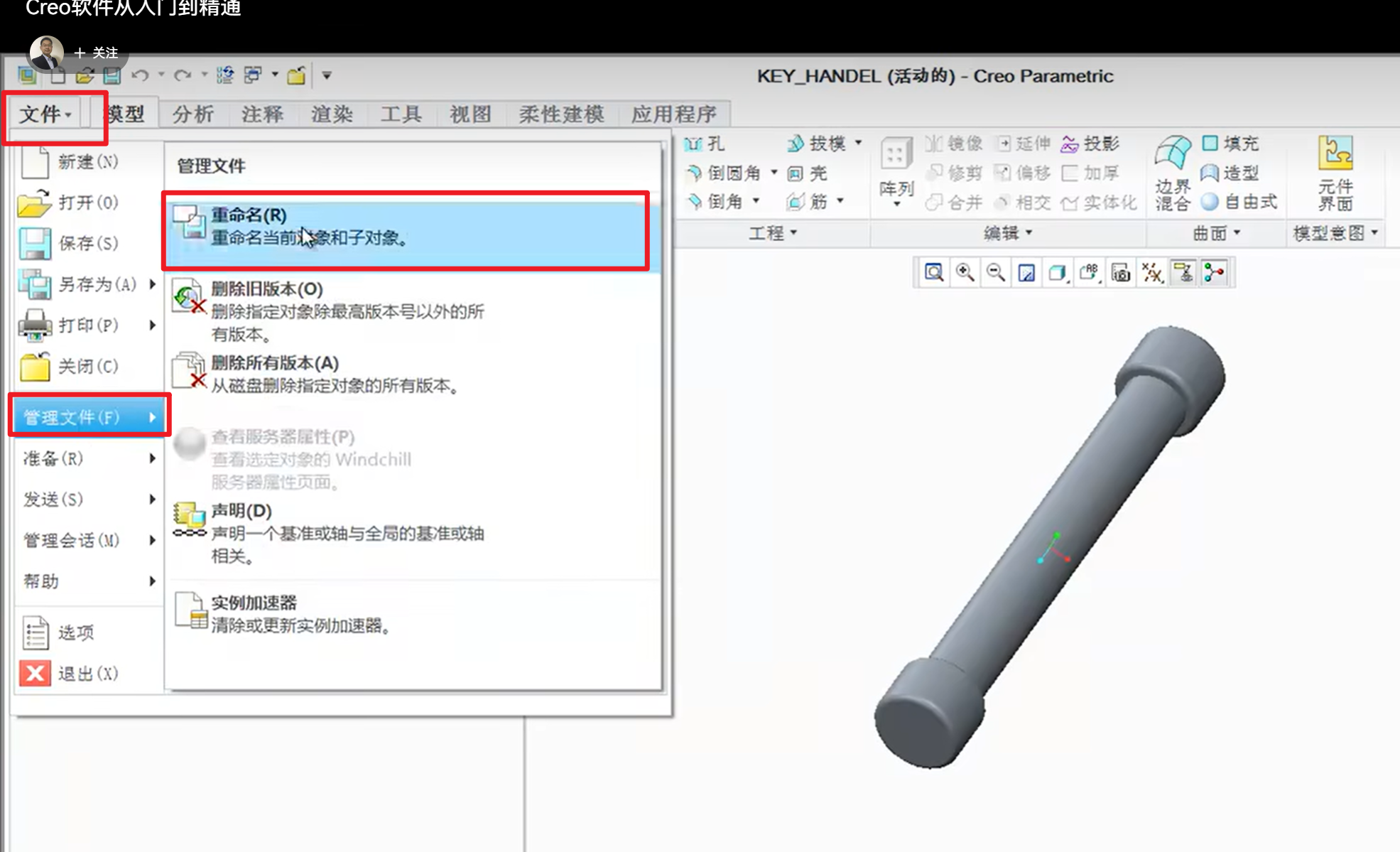Click the 关注 follow button
Viewport: 1400px width, 852px height.
(97, 53)
